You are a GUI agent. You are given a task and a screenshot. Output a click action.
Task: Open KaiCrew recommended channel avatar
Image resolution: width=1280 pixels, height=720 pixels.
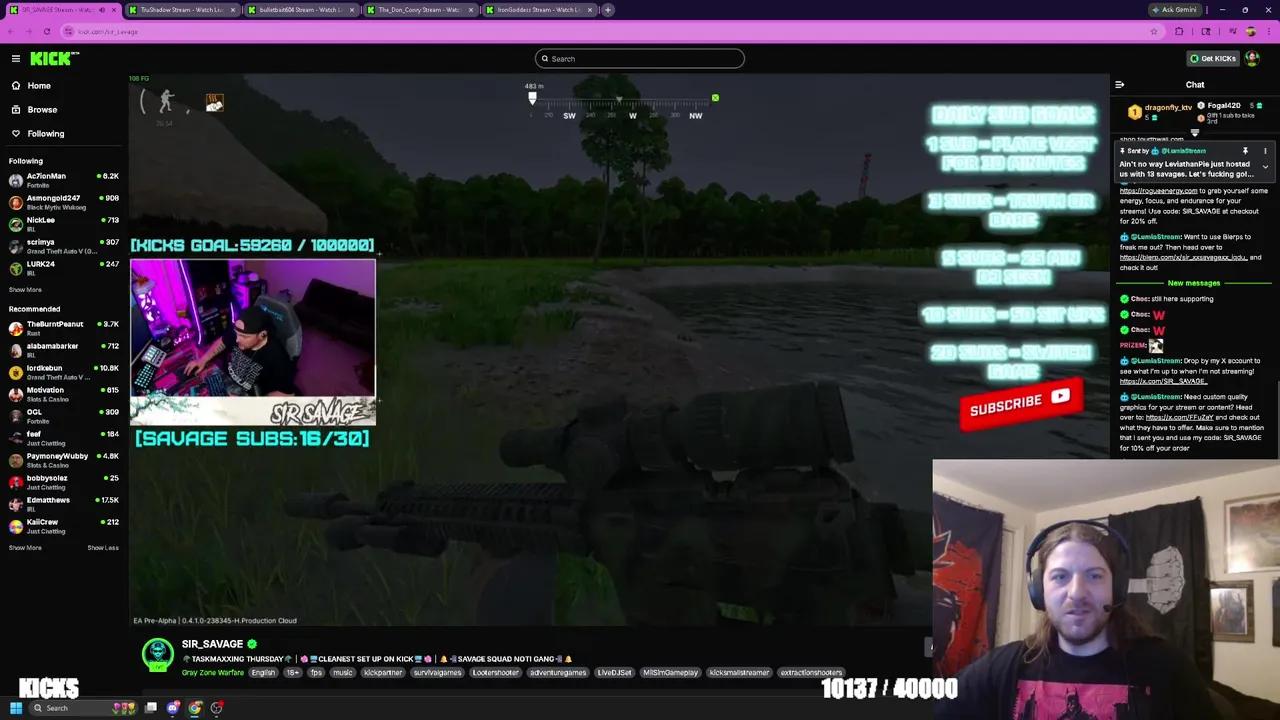[15, 526]
